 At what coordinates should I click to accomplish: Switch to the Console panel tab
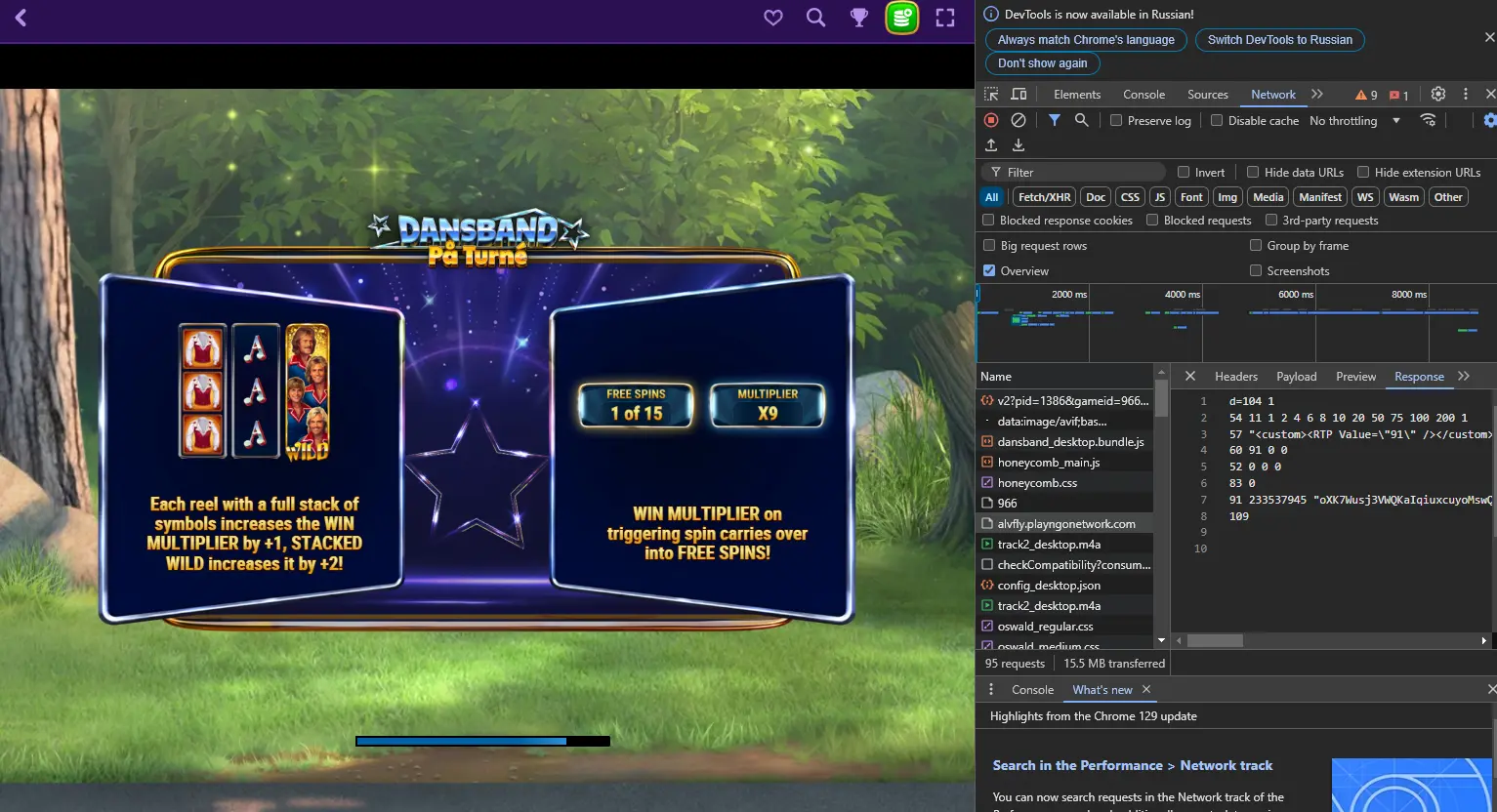[1144, 95]
